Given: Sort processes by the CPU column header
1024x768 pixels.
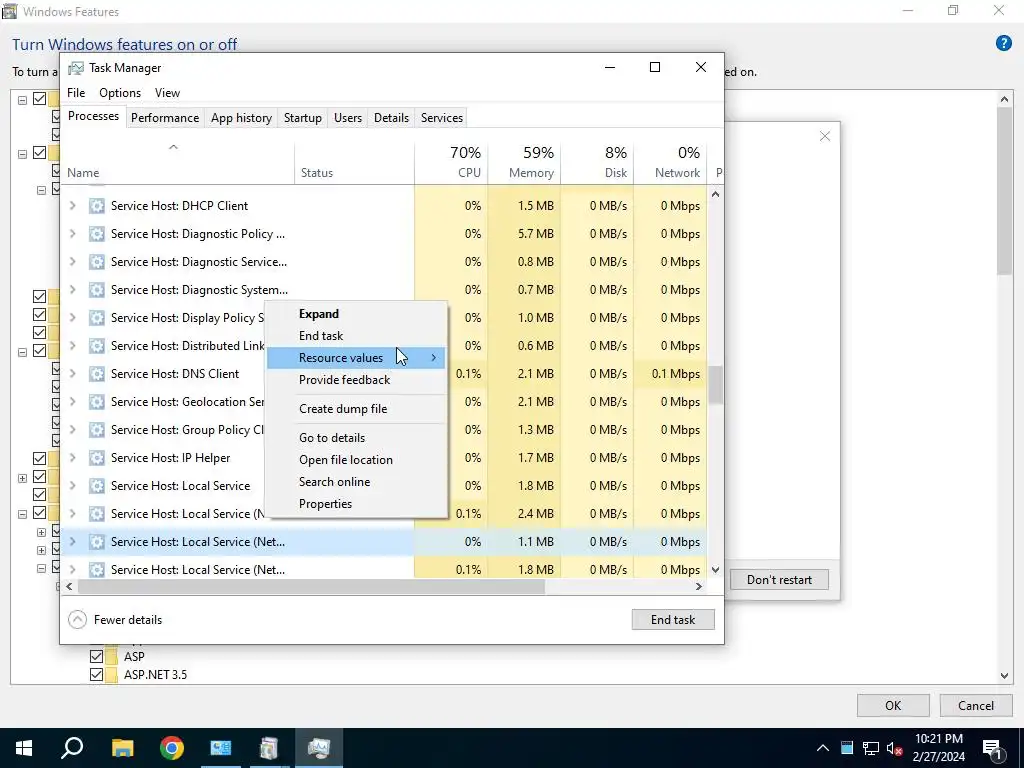Looking at the screenshot, I should click(451, 162).
